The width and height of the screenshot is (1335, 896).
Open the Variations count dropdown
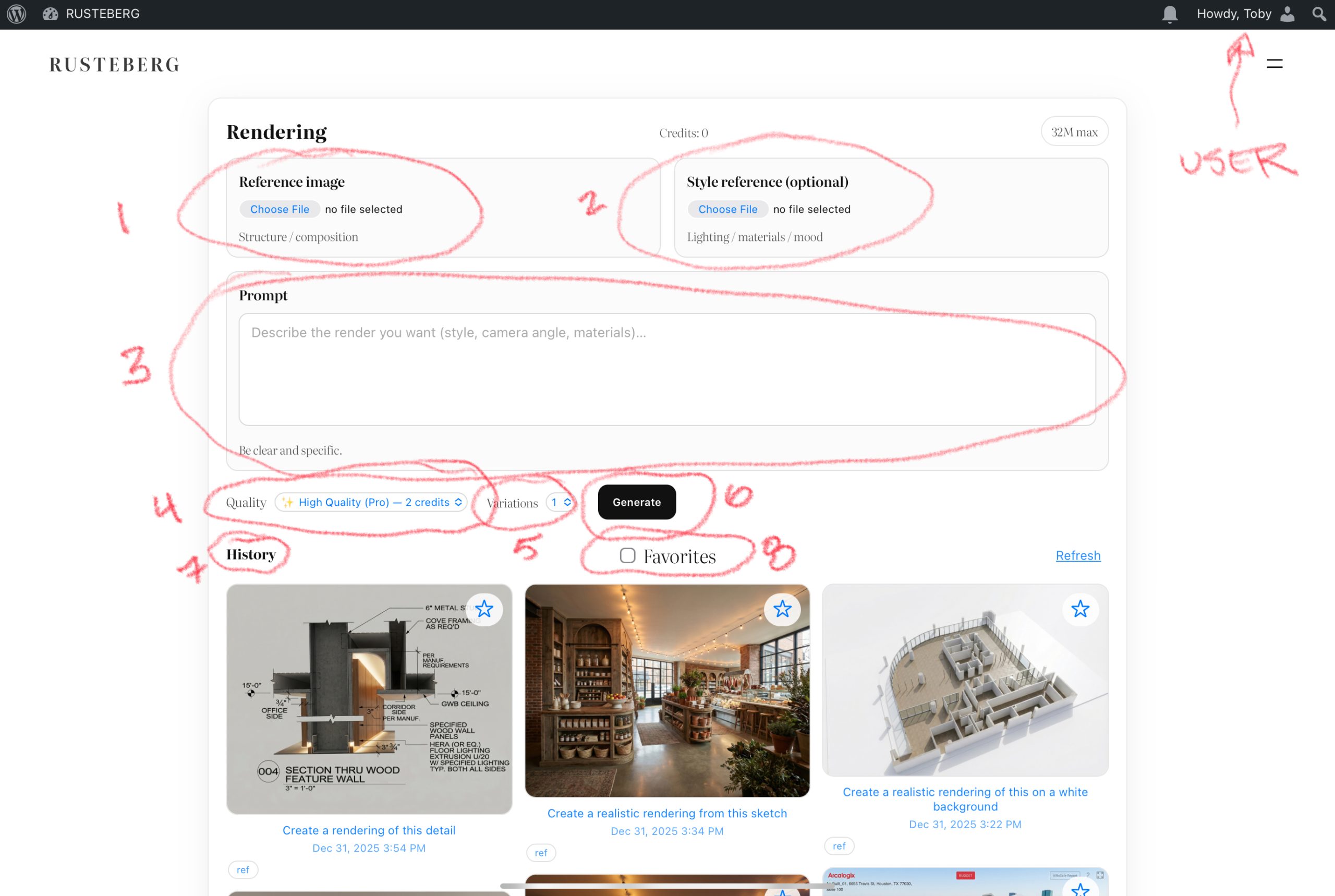tap(561, 502)
